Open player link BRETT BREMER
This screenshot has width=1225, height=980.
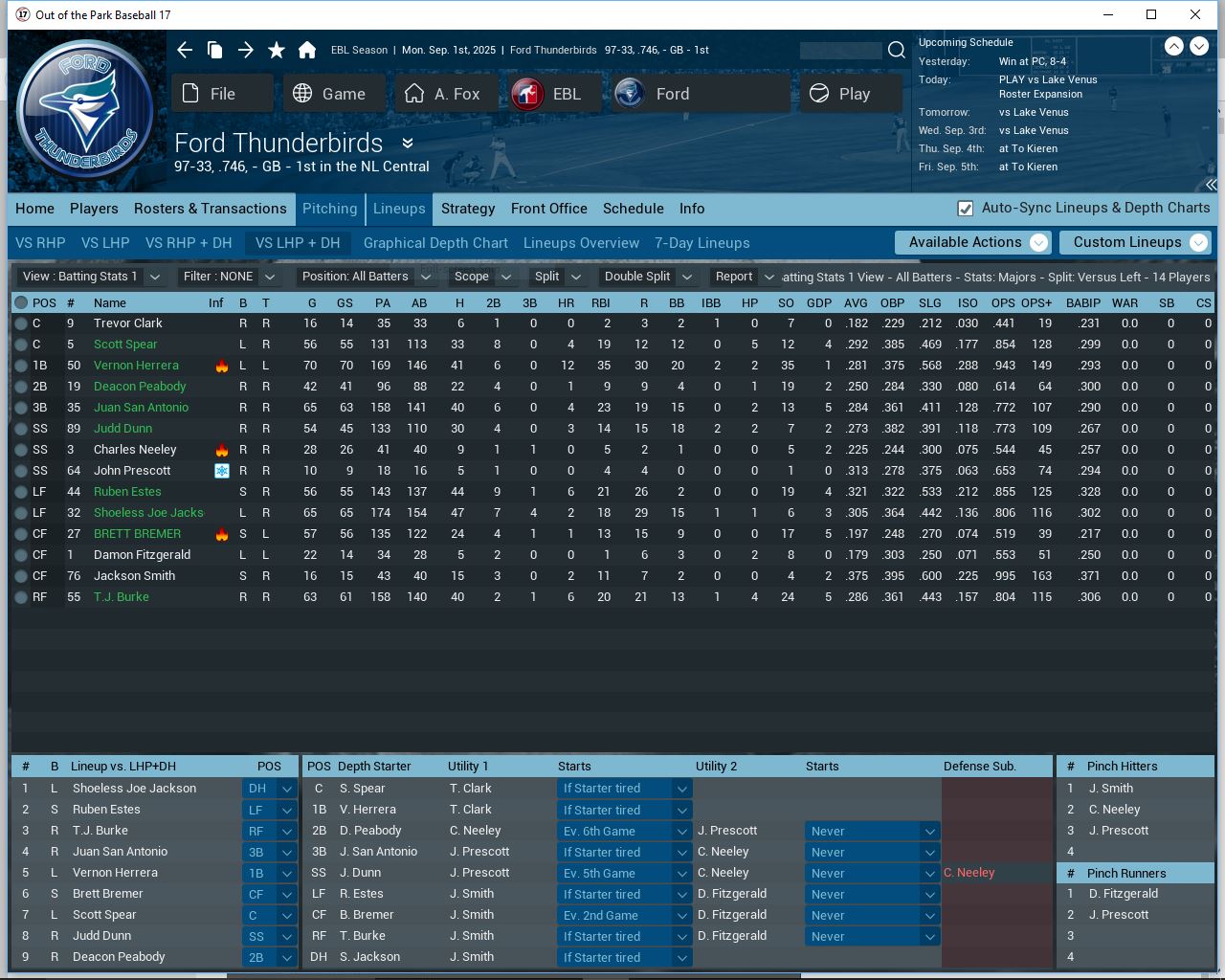pyautogui.click(x=137, y=534)
